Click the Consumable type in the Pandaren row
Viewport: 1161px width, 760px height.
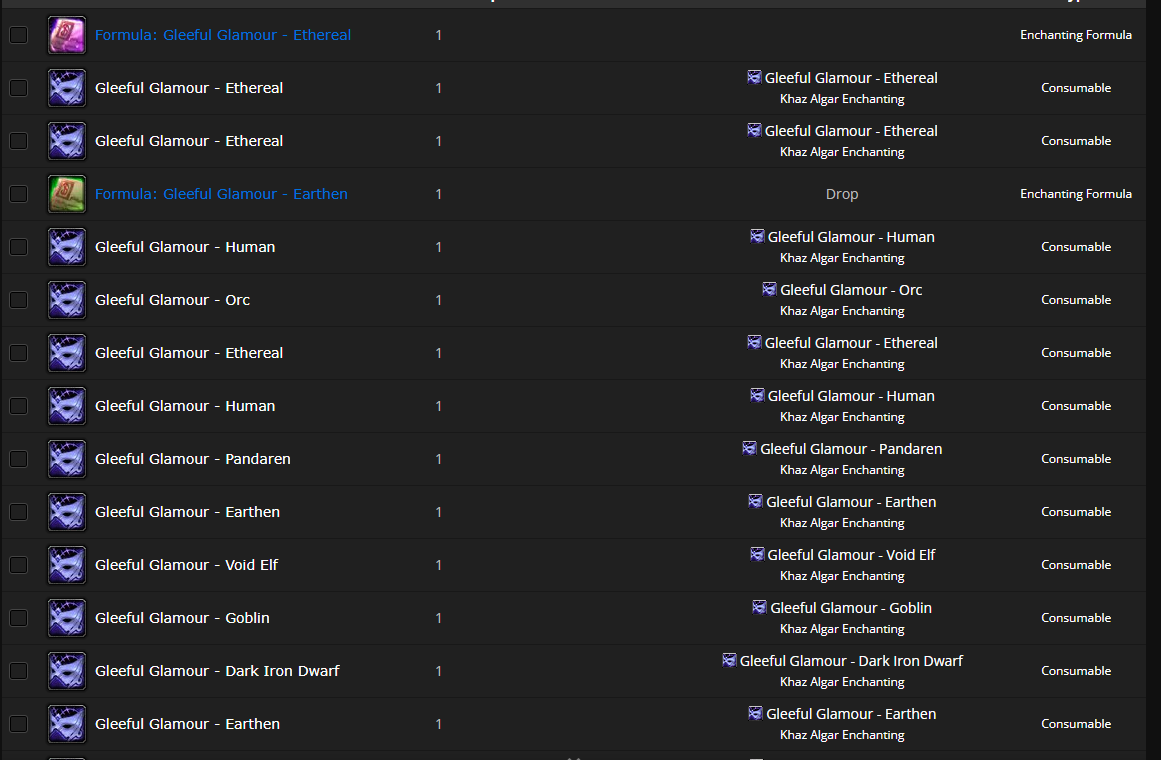pyautogui.click(x=1076, y=459)
